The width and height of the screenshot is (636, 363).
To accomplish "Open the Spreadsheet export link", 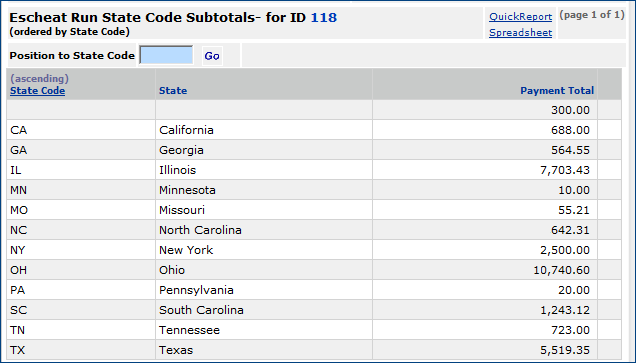I will (x=520, y=33).
